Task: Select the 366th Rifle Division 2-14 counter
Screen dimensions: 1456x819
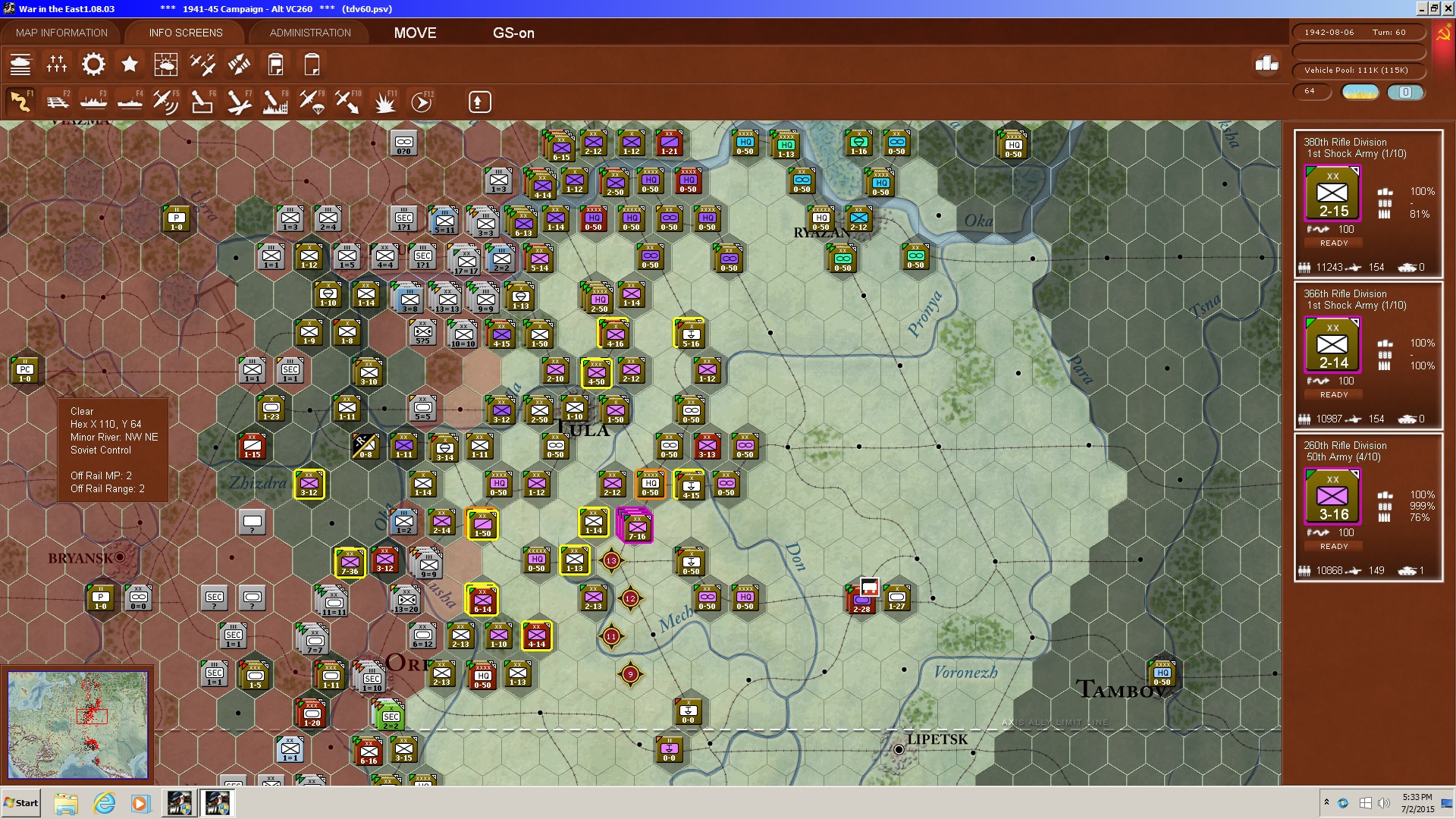Action: tap(1333, 346)
